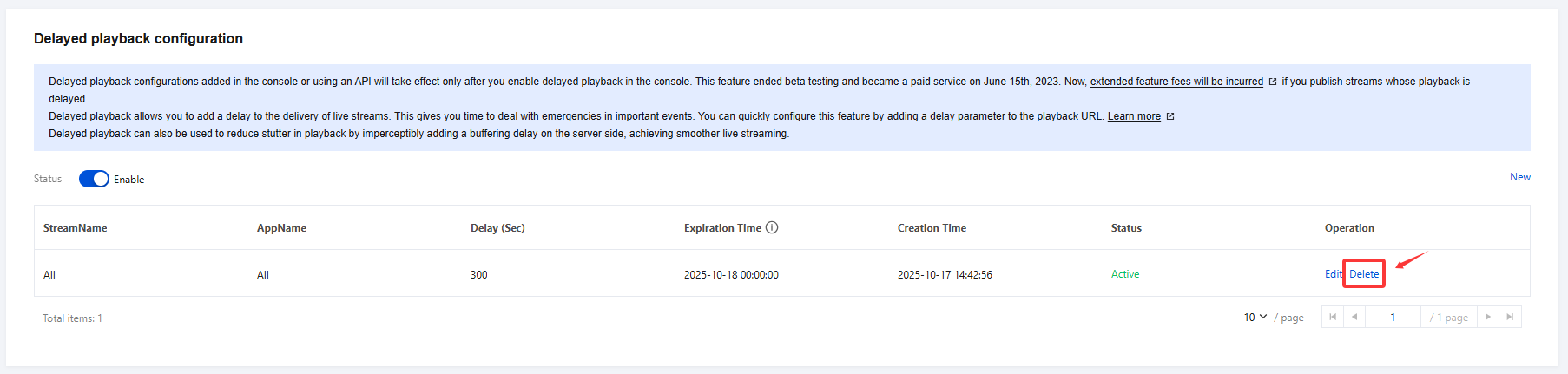Screen dimensions: 1568x374
Task: Open the extended feature fees link
Action: pos(1176,82)
